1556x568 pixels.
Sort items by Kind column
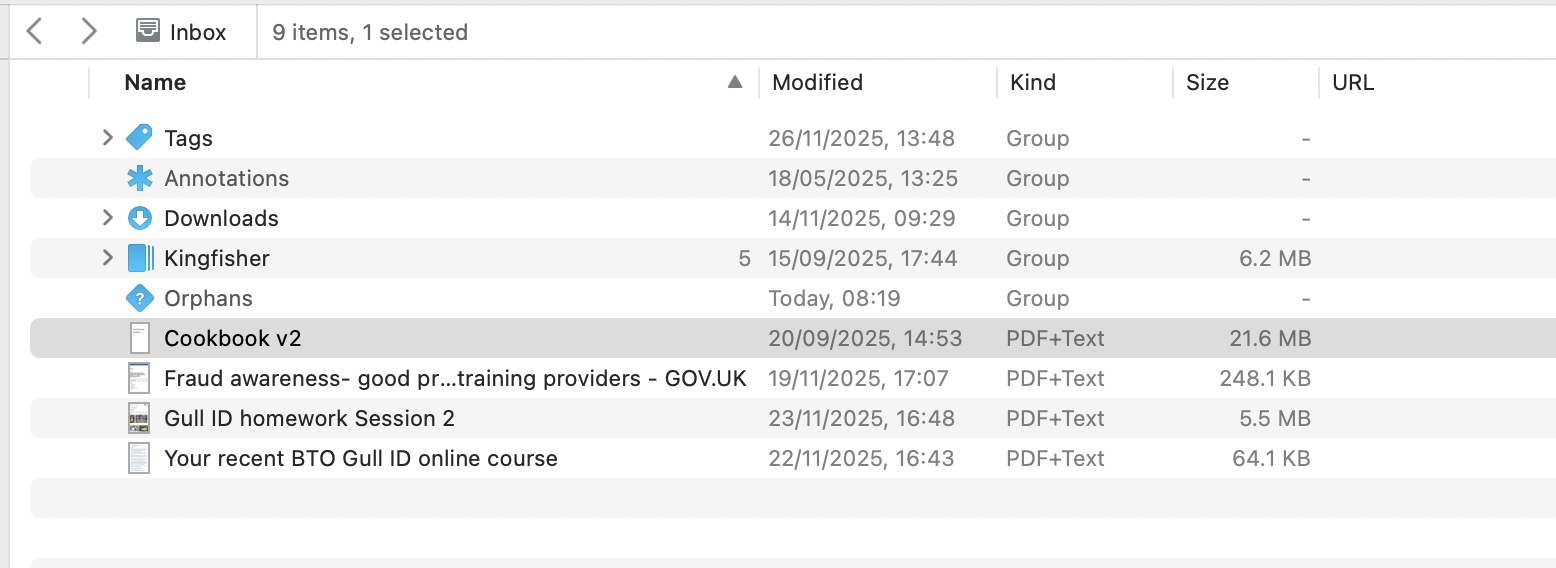pyautogui.click(x=1033, y=83)
